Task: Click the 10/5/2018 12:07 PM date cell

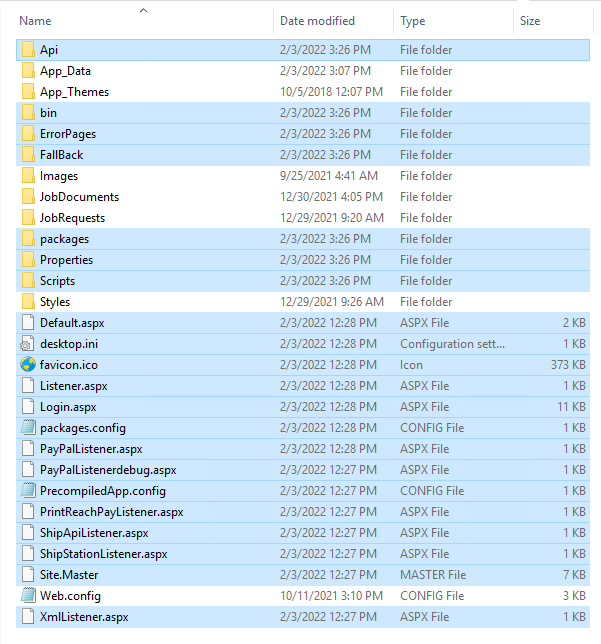Action: pos(331,92)
